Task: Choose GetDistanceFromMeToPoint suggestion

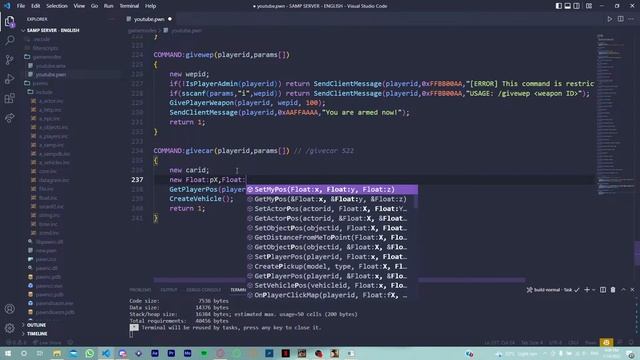Action: [x=332, y=238]
